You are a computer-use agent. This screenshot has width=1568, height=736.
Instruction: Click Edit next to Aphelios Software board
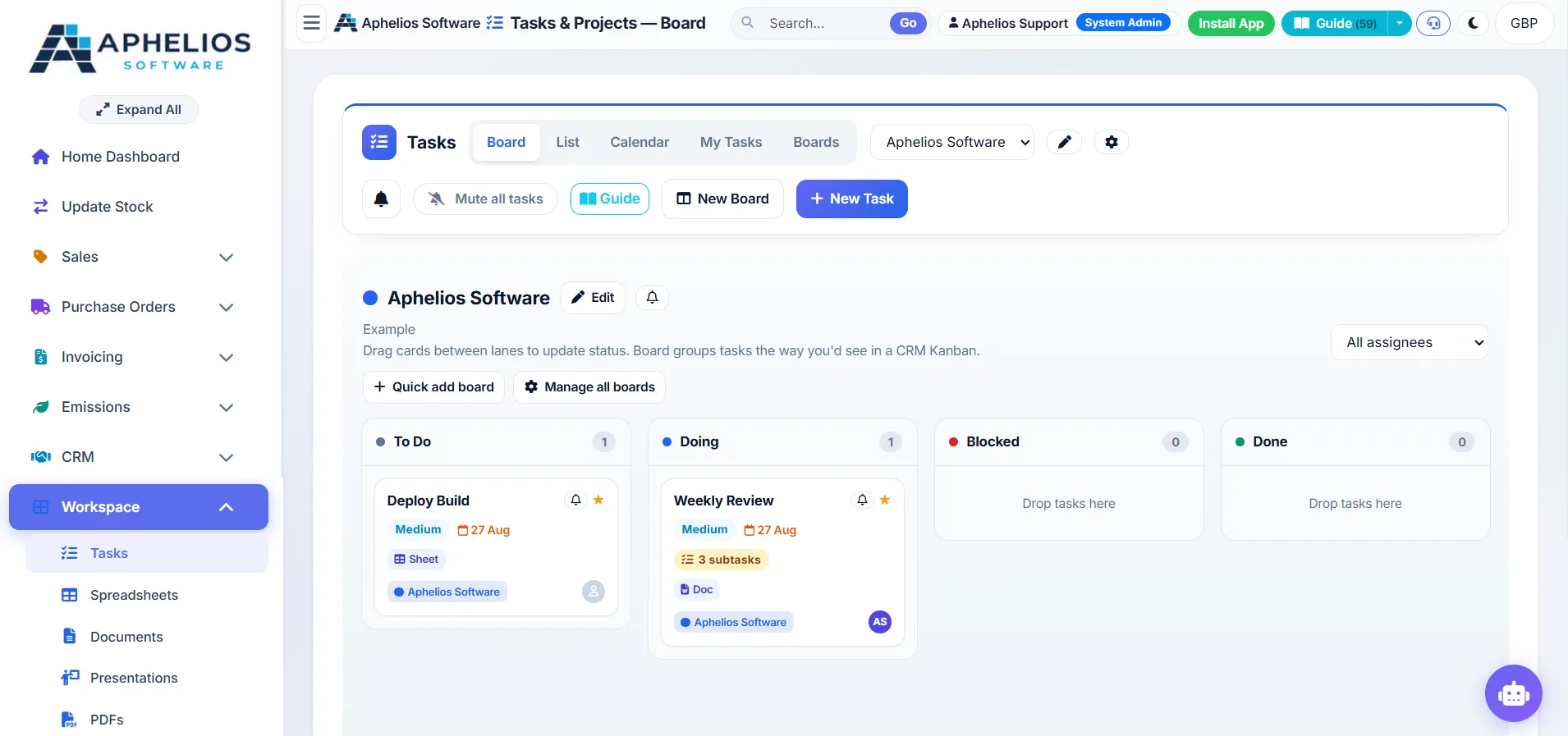pos(594,298)
